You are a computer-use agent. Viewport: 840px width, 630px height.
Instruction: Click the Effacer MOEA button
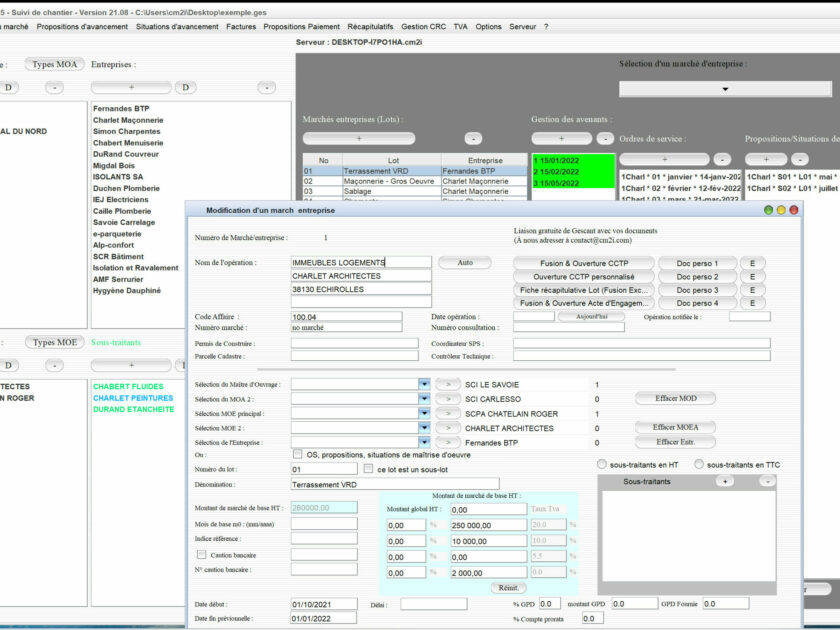676,427
